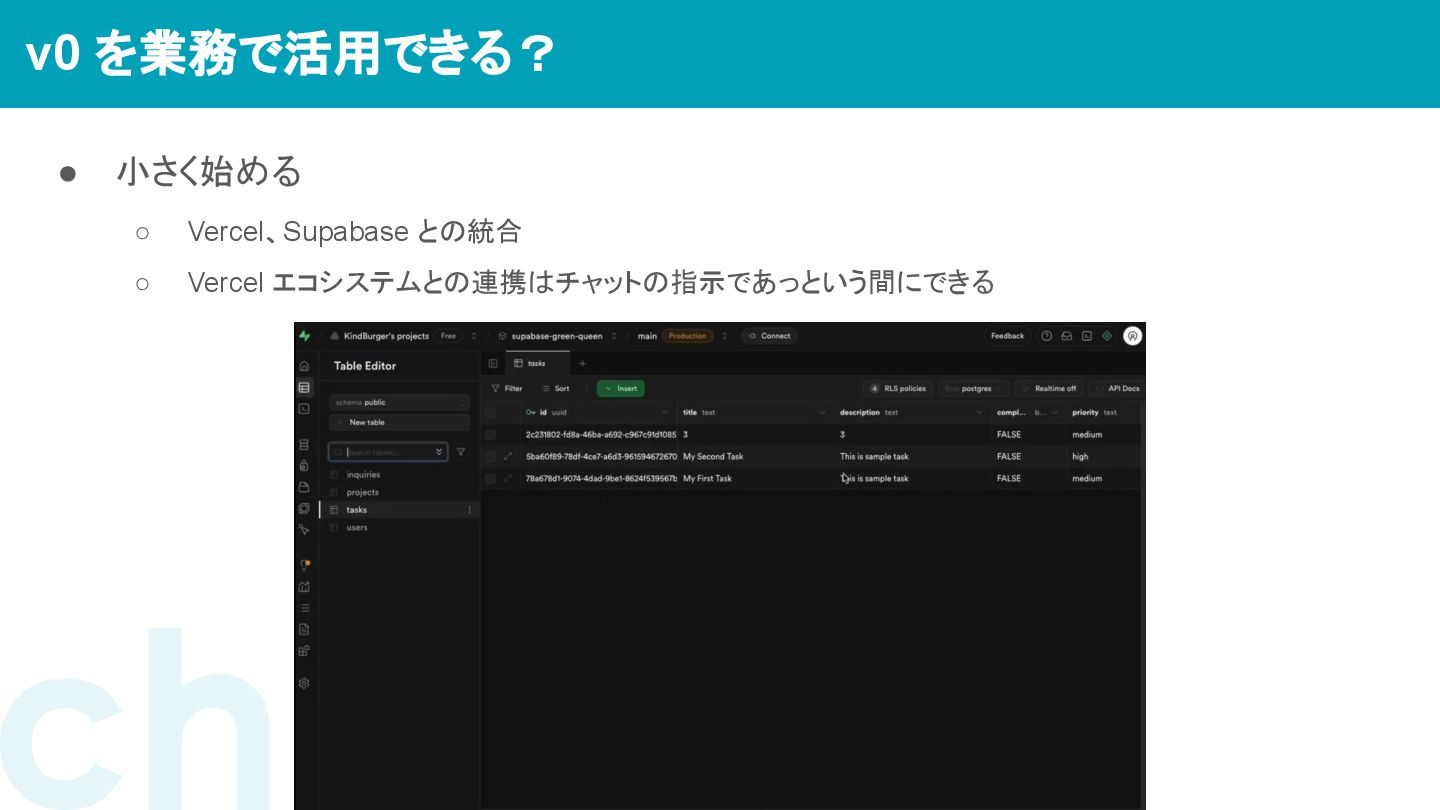Image resolution: width=1440 pixels, height=810 pixels.
Task: Click the Connect button
Action: click(769, 336)
